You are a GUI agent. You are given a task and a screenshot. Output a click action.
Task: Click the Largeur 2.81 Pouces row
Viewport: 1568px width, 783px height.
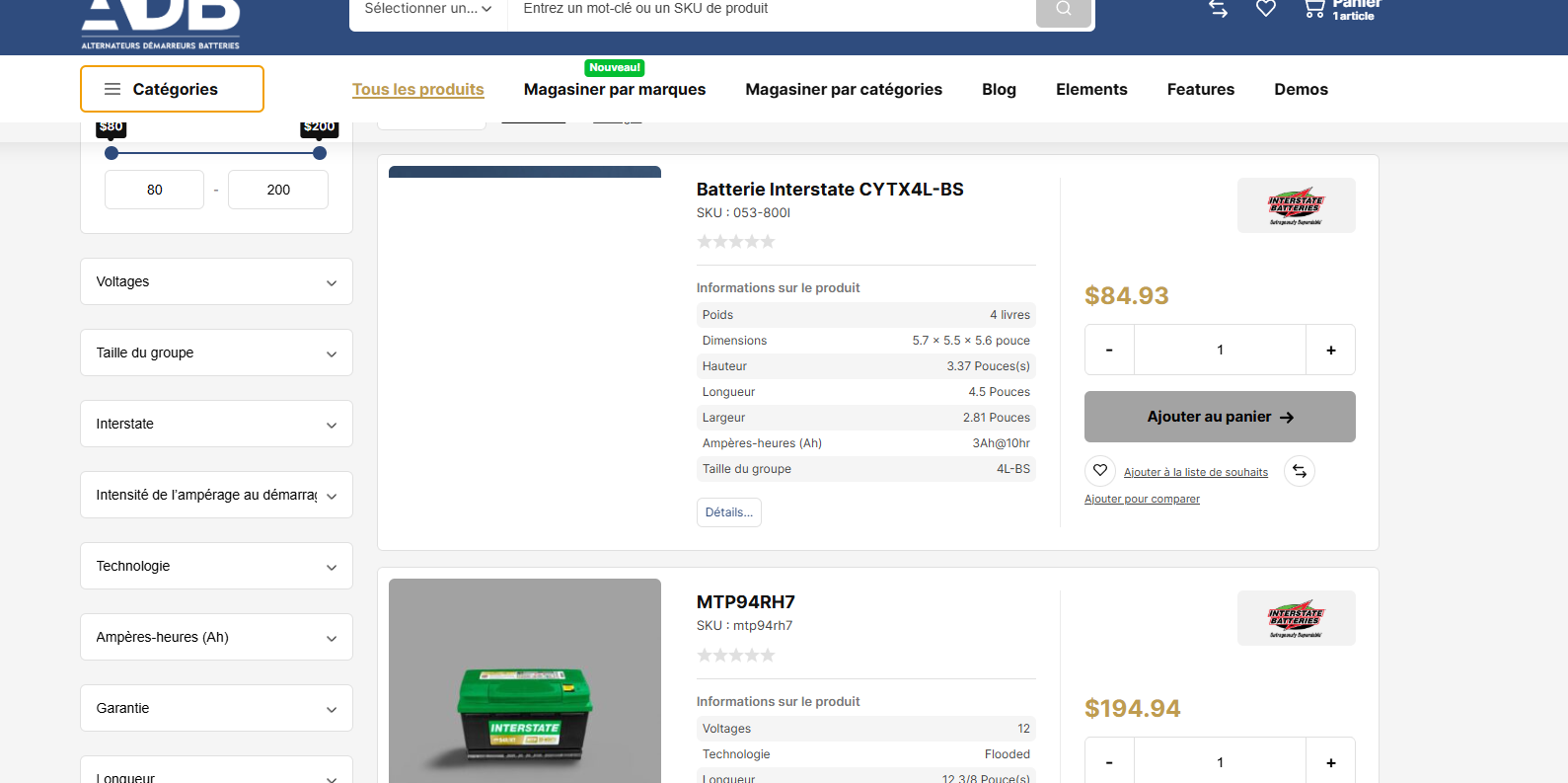click(x=866, y=418)
